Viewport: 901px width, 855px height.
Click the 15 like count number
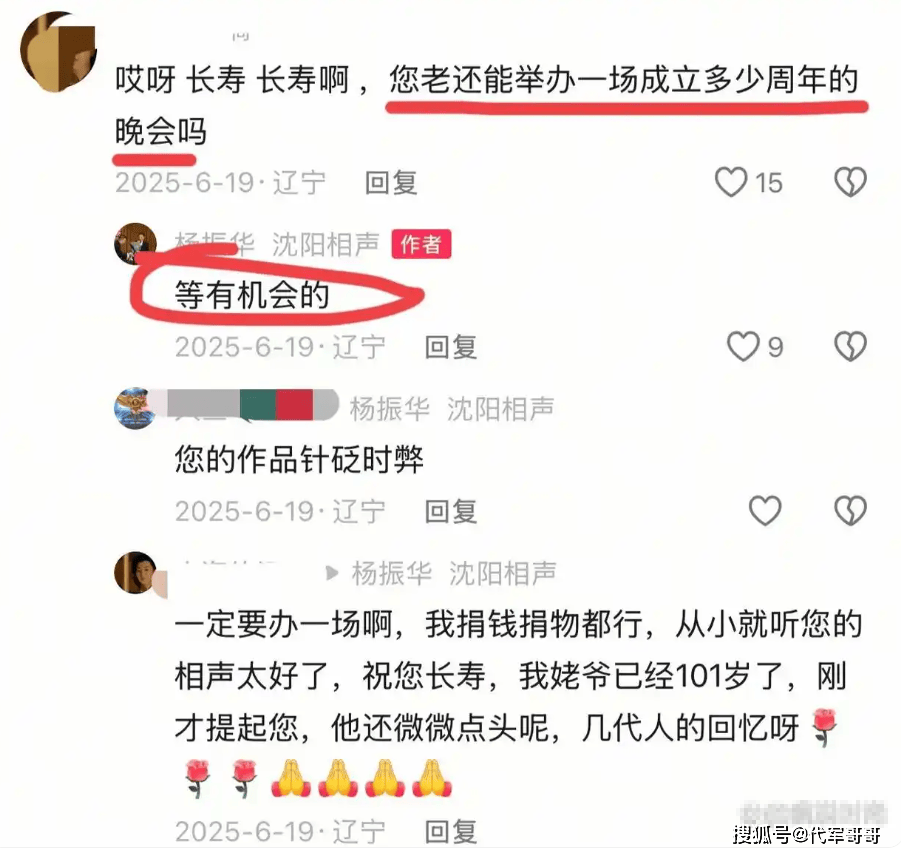[769, 183]
